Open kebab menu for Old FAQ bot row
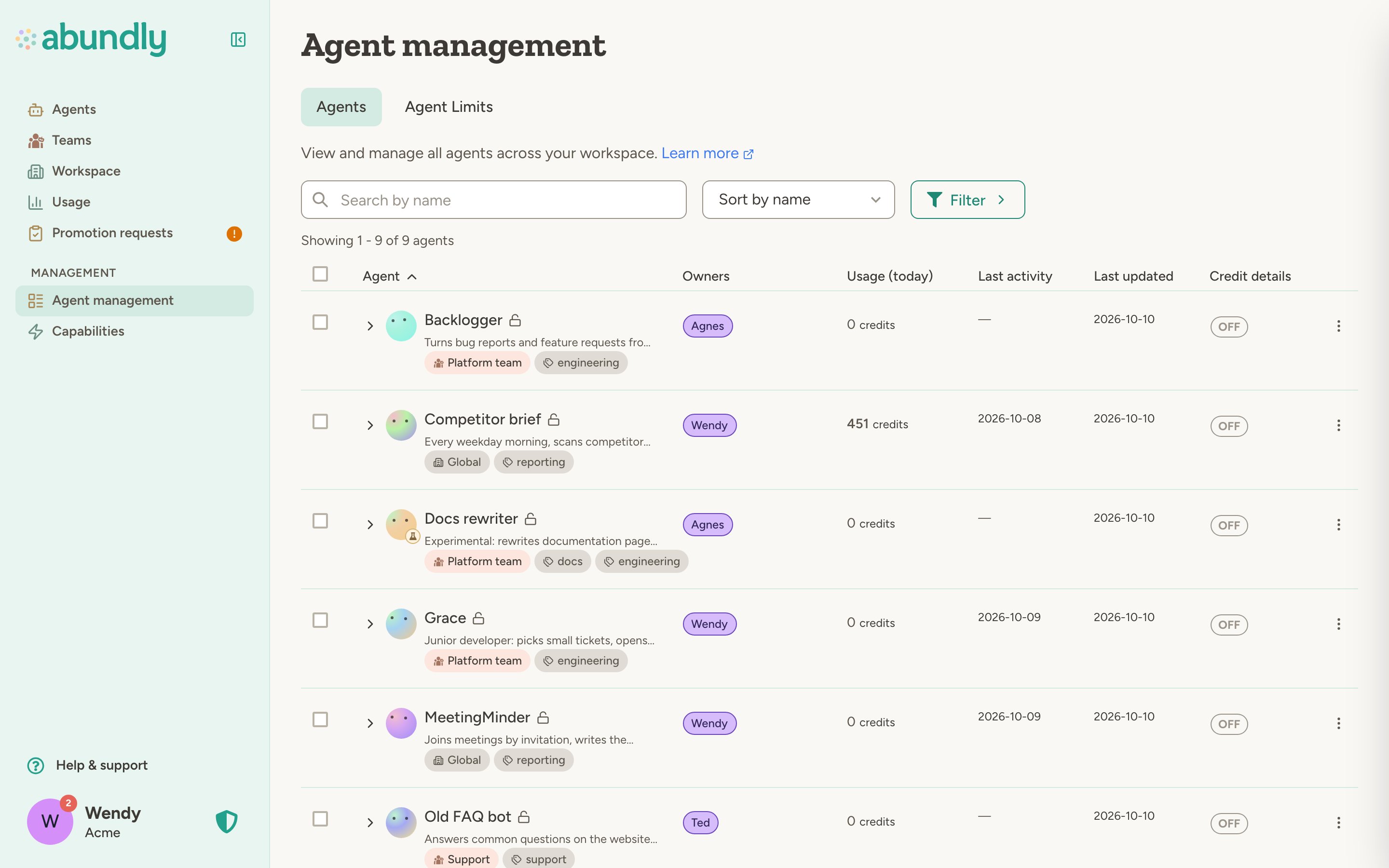This screenshot has height=868, width=1389. click(x=1338, y=823)
